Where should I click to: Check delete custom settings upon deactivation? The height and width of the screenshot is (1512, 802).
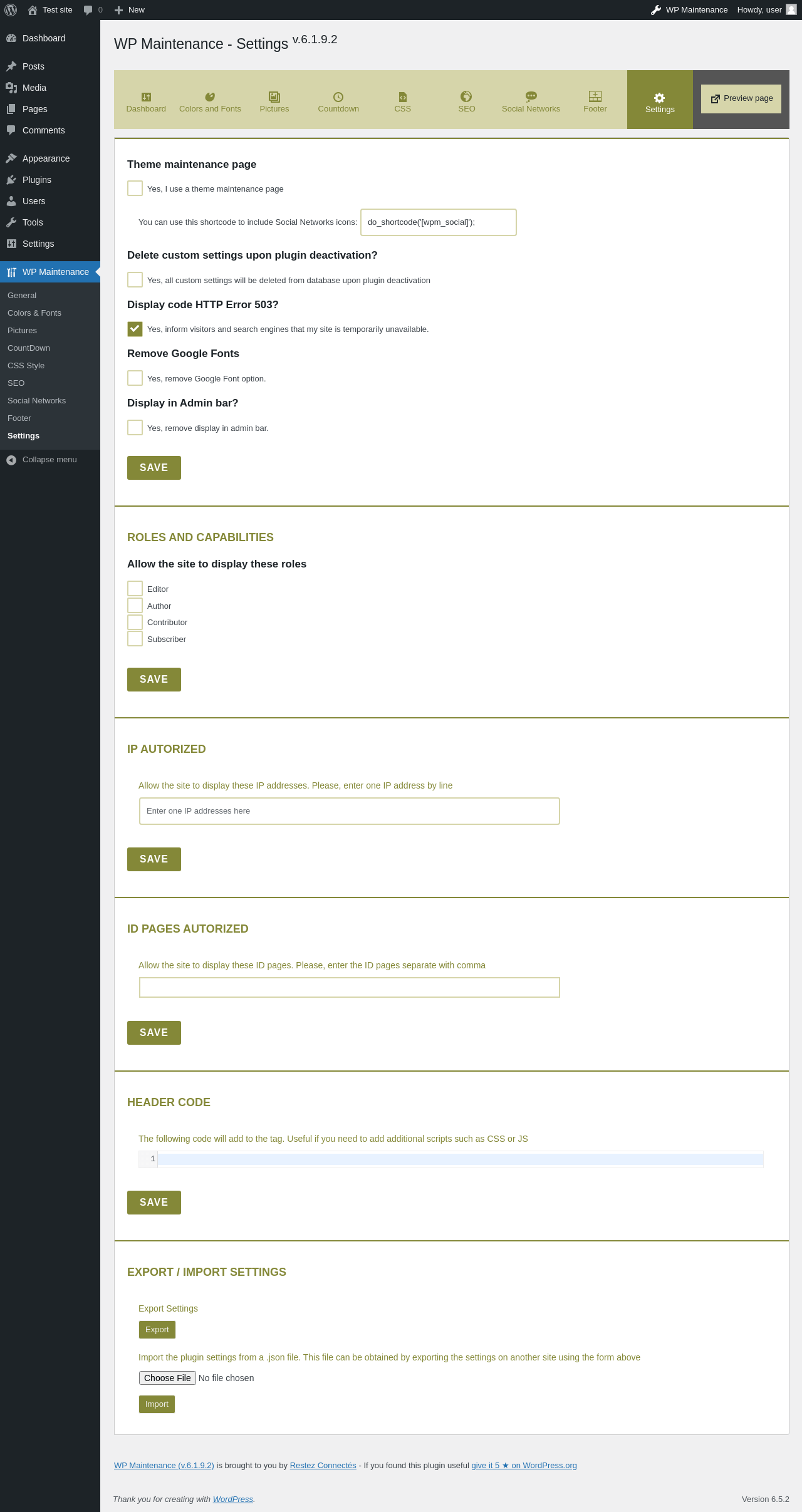click(135, 279)
